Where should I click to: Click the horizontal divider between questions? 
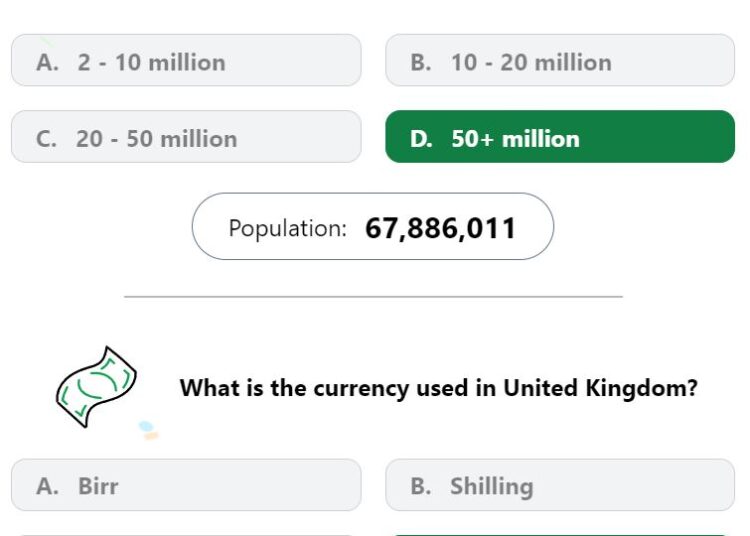pos(373,297)
